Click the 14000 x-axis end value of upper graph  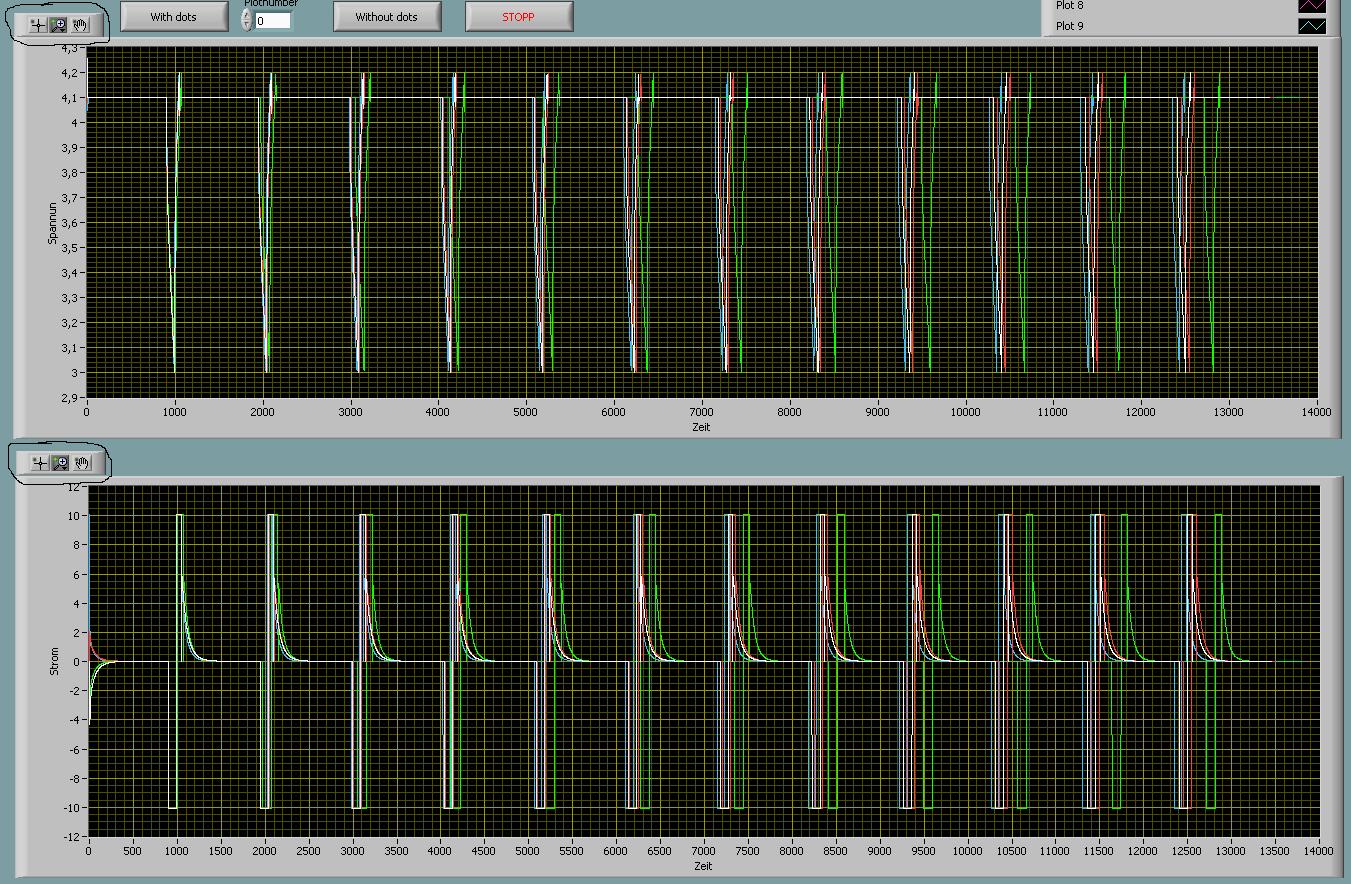click(1316, 412)
